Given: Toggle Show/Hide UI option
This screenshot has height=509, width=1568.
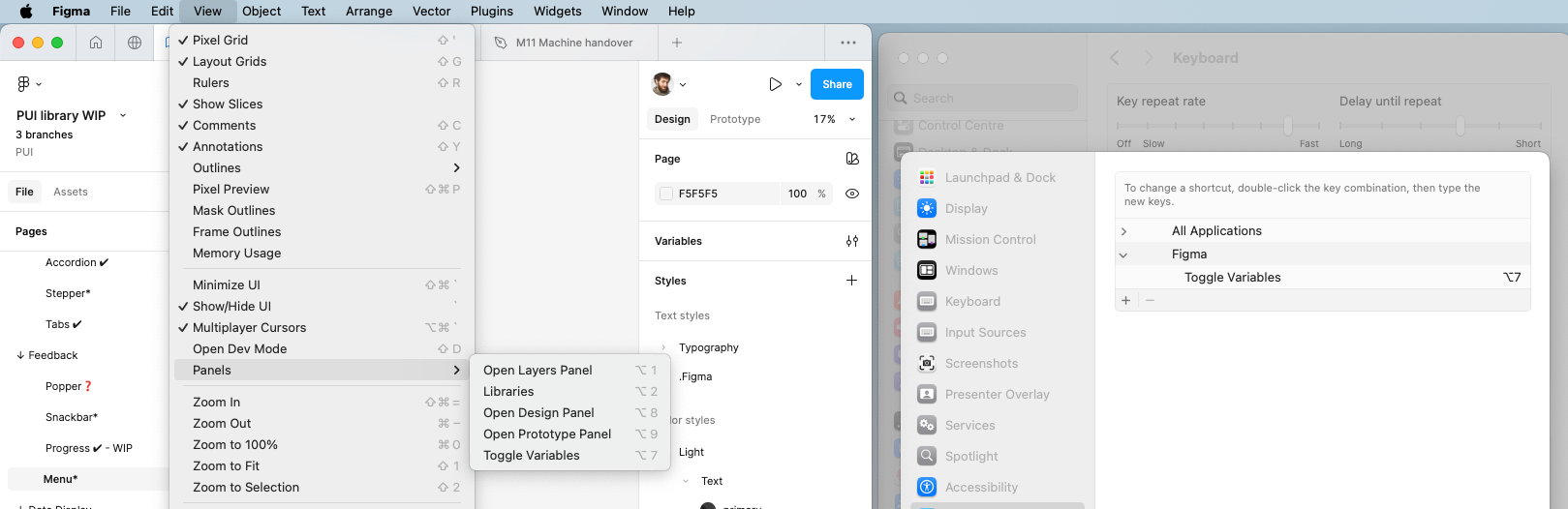Looking at the screenshot, I should [321, 306].
